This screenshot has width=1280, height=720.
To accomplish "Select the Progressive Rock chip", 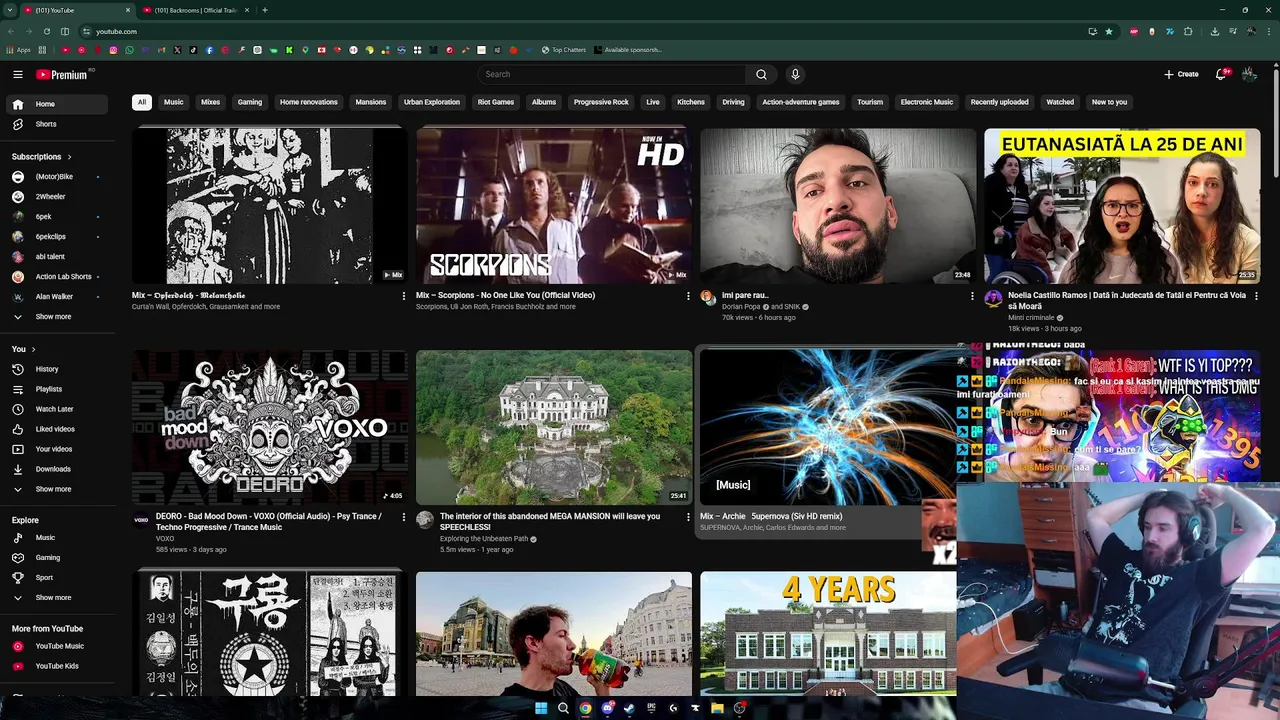I will click(x=601, y=102).
